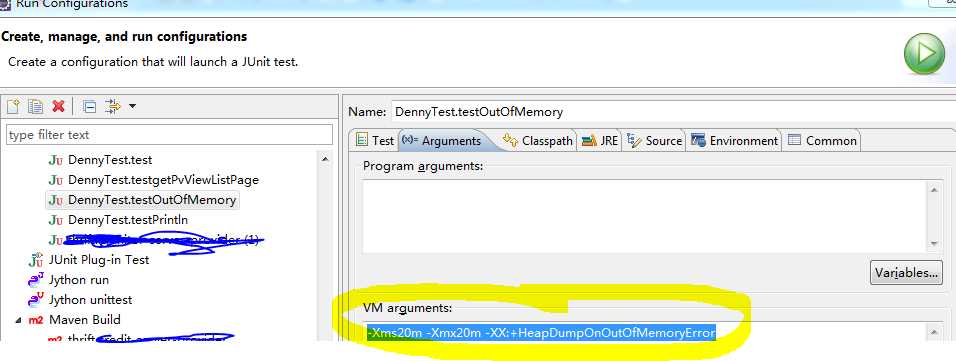Select Jython run configuration type
The image size is (956, 361).
click(79, 280)
